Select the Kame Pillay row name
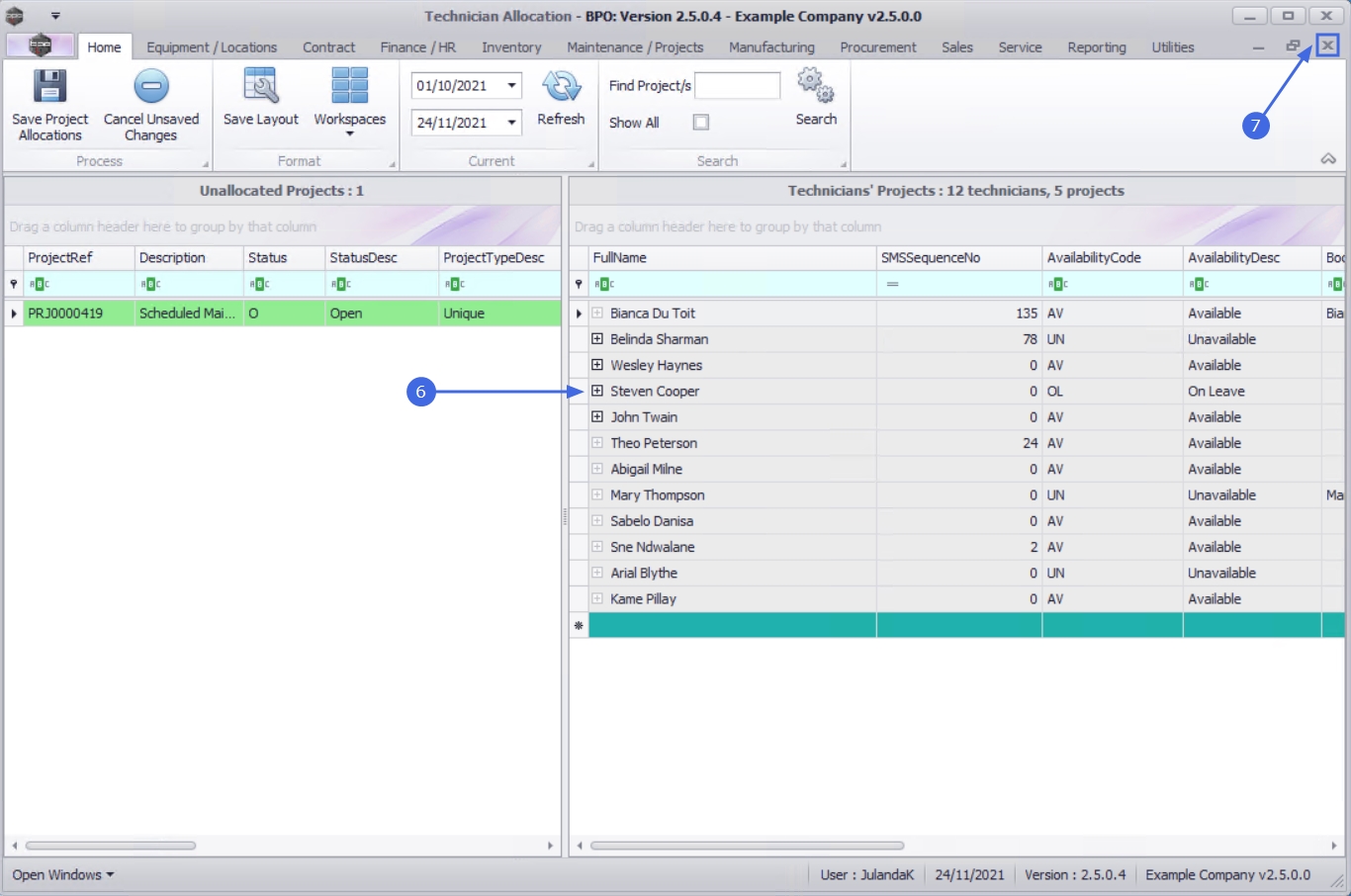Screen dimensions: 1351x896 tap(643, 599)
